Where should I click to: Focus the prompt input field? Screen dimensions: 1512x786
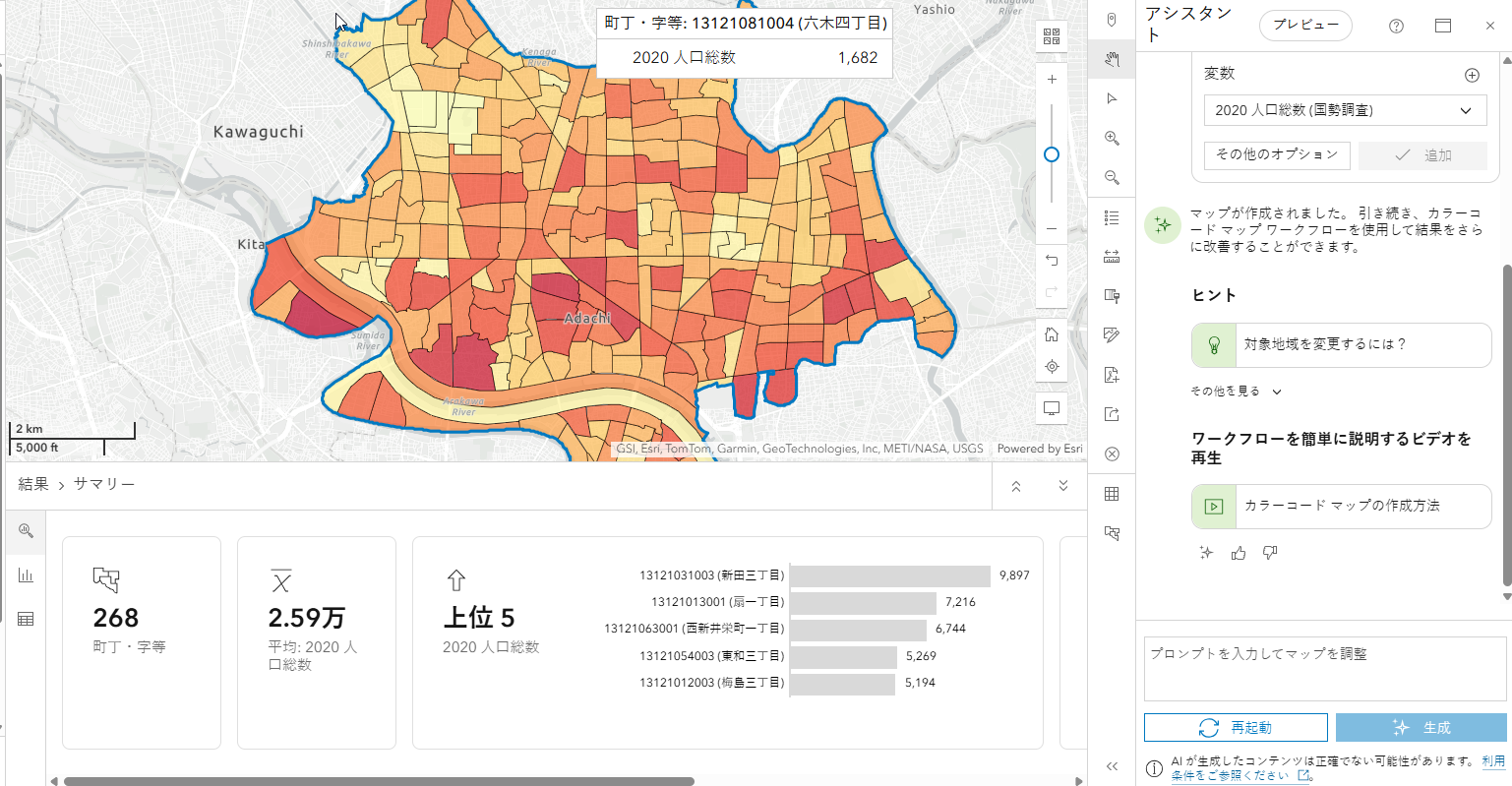[x=1325, y=669]
